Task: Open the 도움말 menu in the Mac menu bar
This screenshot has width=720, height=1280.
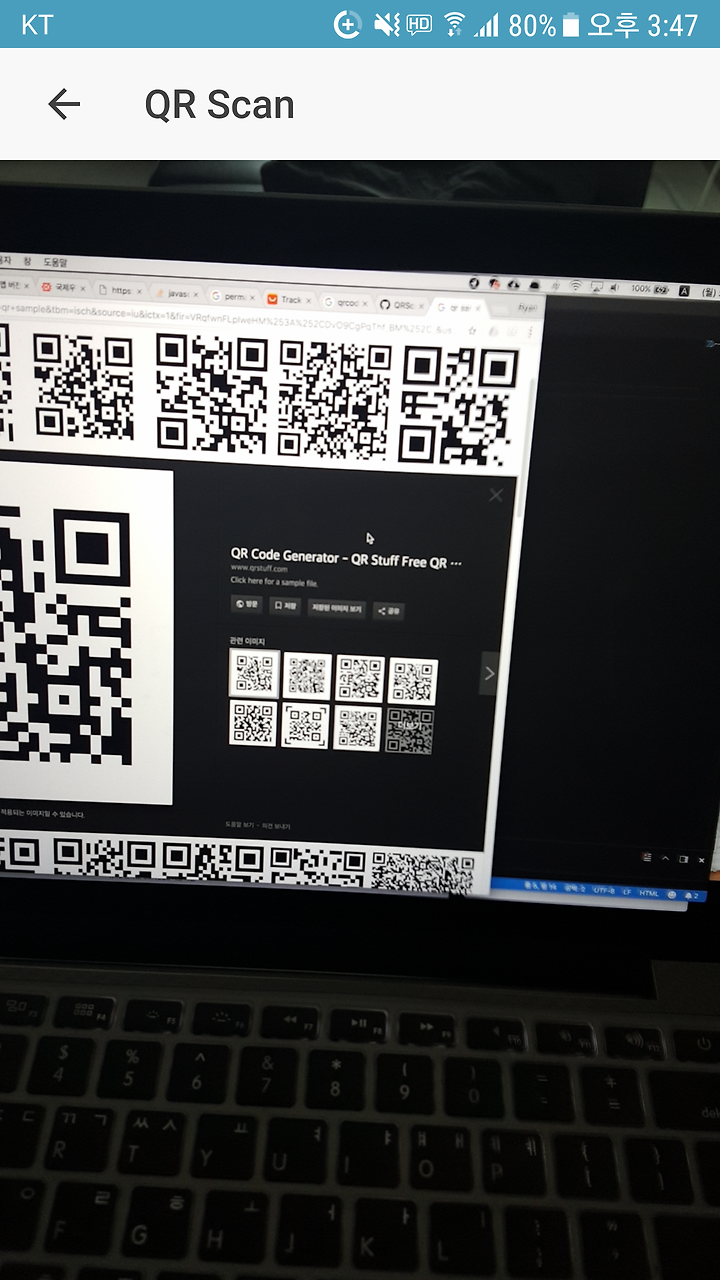Action: click(x=56, y=263)
